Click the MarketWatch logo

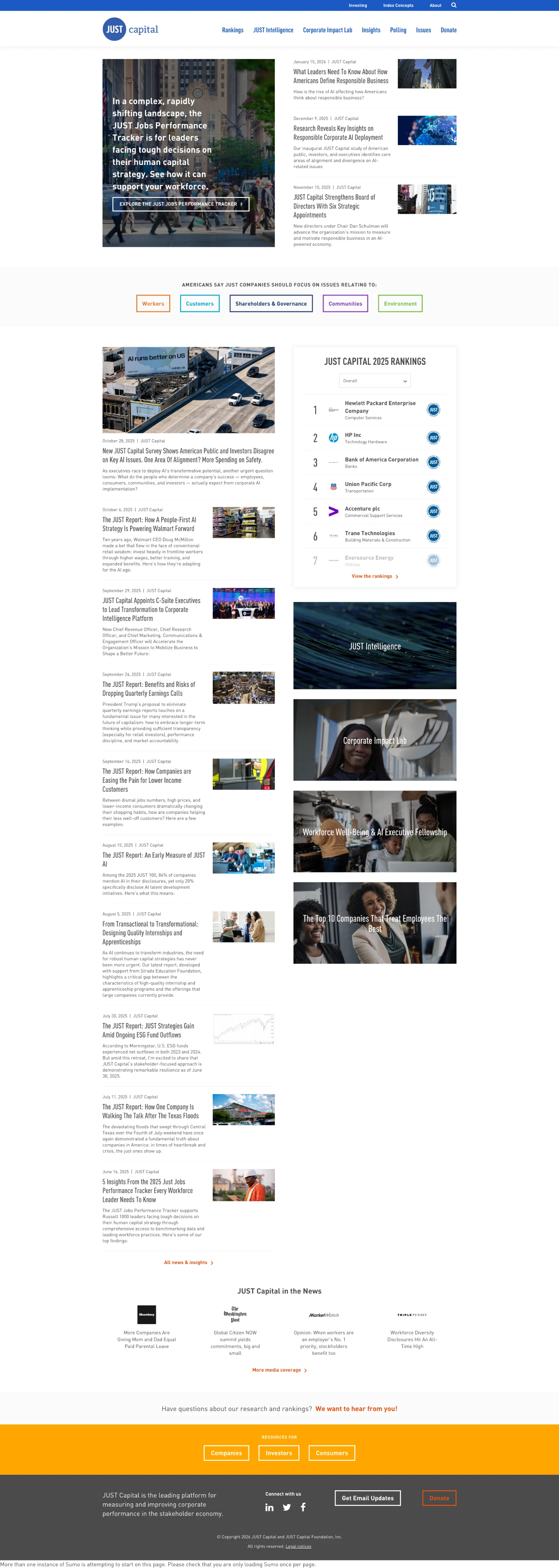[x=324, y=1315]
